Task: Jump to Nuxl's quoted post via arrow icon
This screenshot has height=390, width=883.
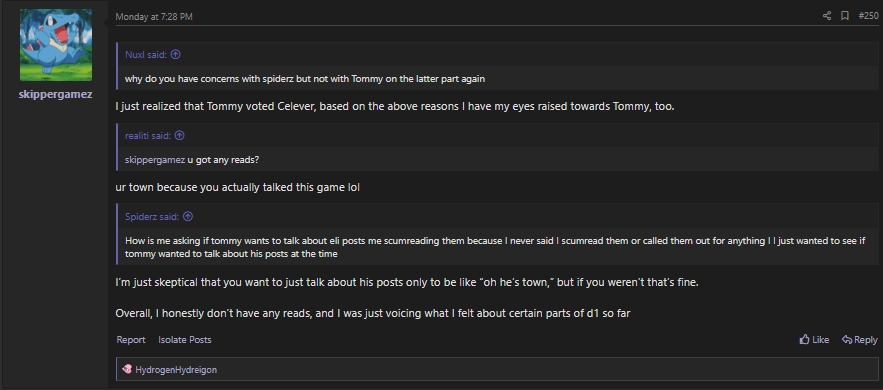Action: click(x=175, y=55)
